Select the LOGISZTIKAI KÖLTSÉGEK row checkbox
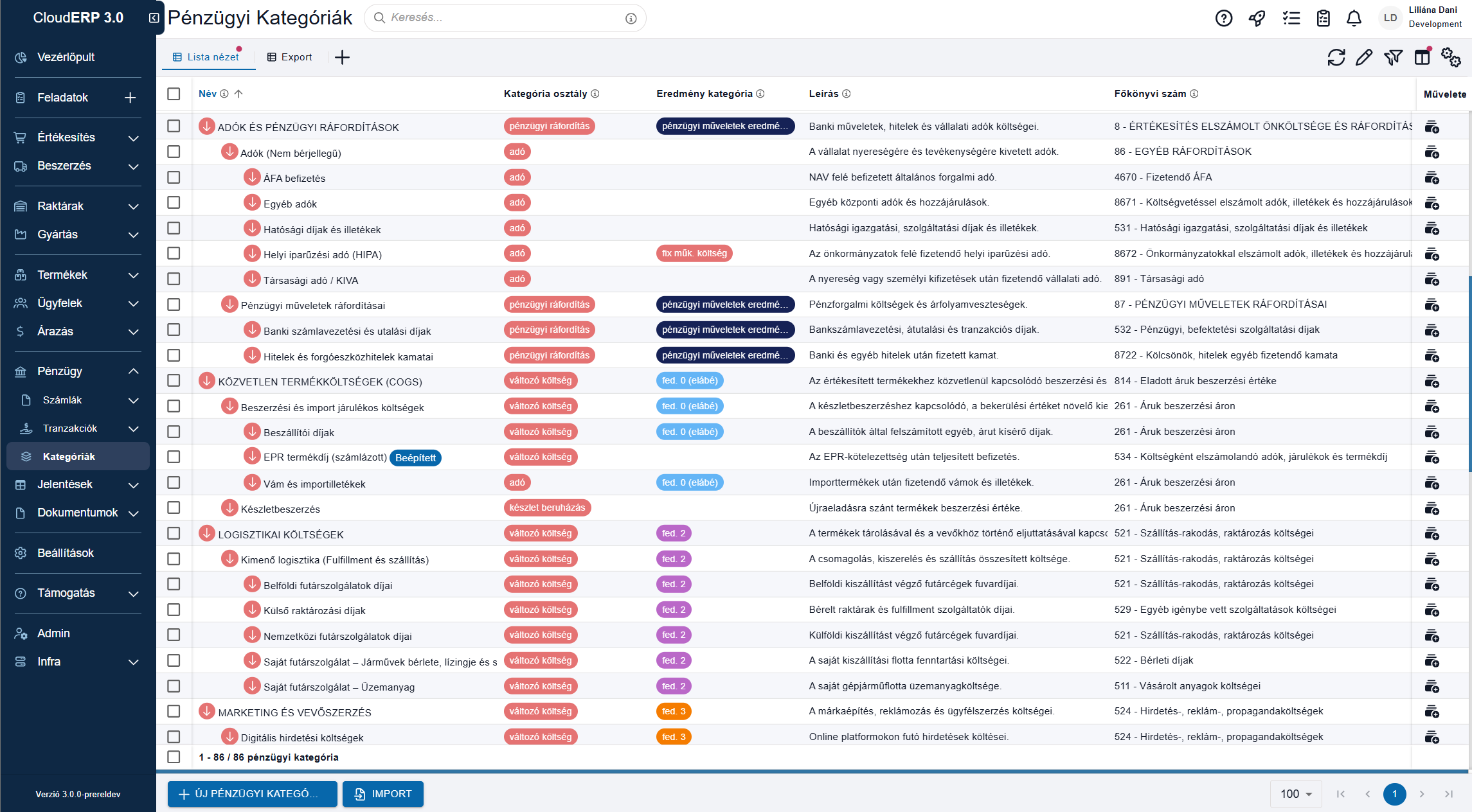 [174, 533]
